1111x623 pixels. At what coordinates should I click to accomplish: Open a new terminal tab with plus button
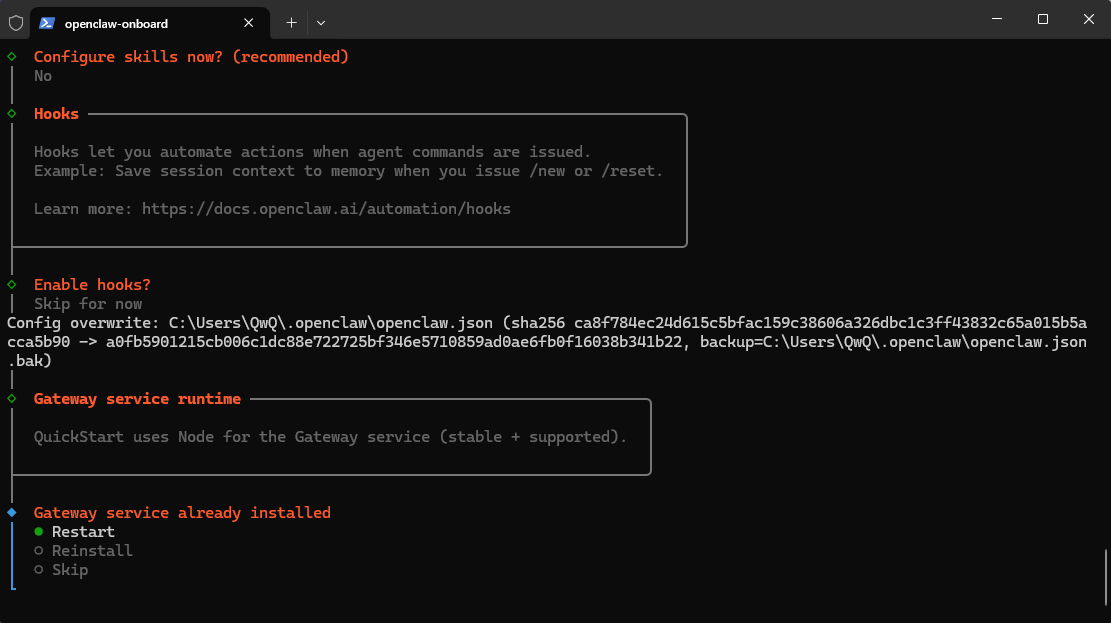tap(291, 22)
